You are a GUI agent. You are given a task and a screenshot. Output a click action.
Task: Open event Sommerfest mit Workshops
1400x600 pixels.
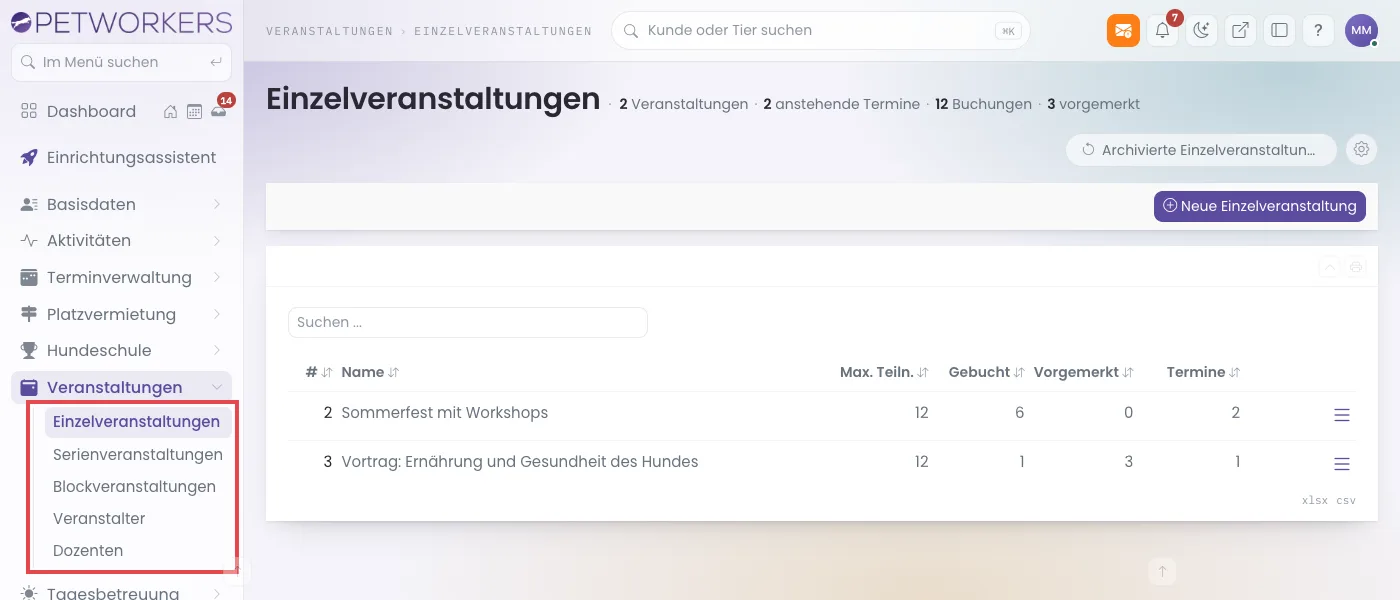[x=445, y=413]
